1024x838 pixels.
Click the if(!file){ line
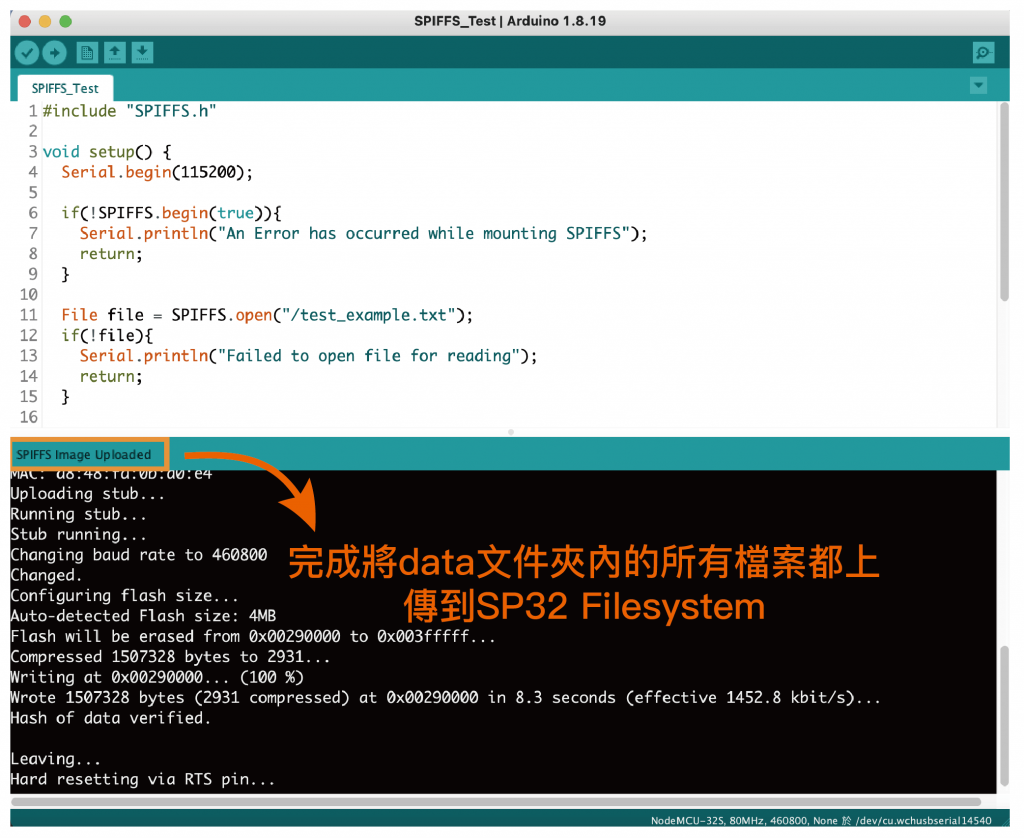[x=107, y=335]
